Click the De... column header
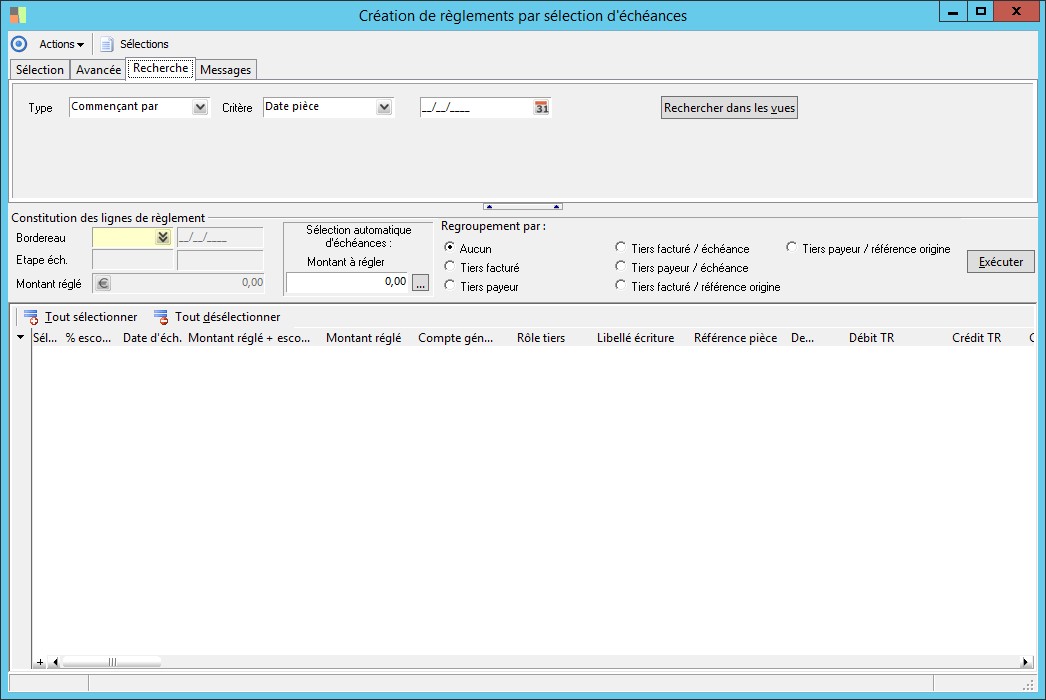Viewport: 1046px width, 700px height. (x=803, y=338)
